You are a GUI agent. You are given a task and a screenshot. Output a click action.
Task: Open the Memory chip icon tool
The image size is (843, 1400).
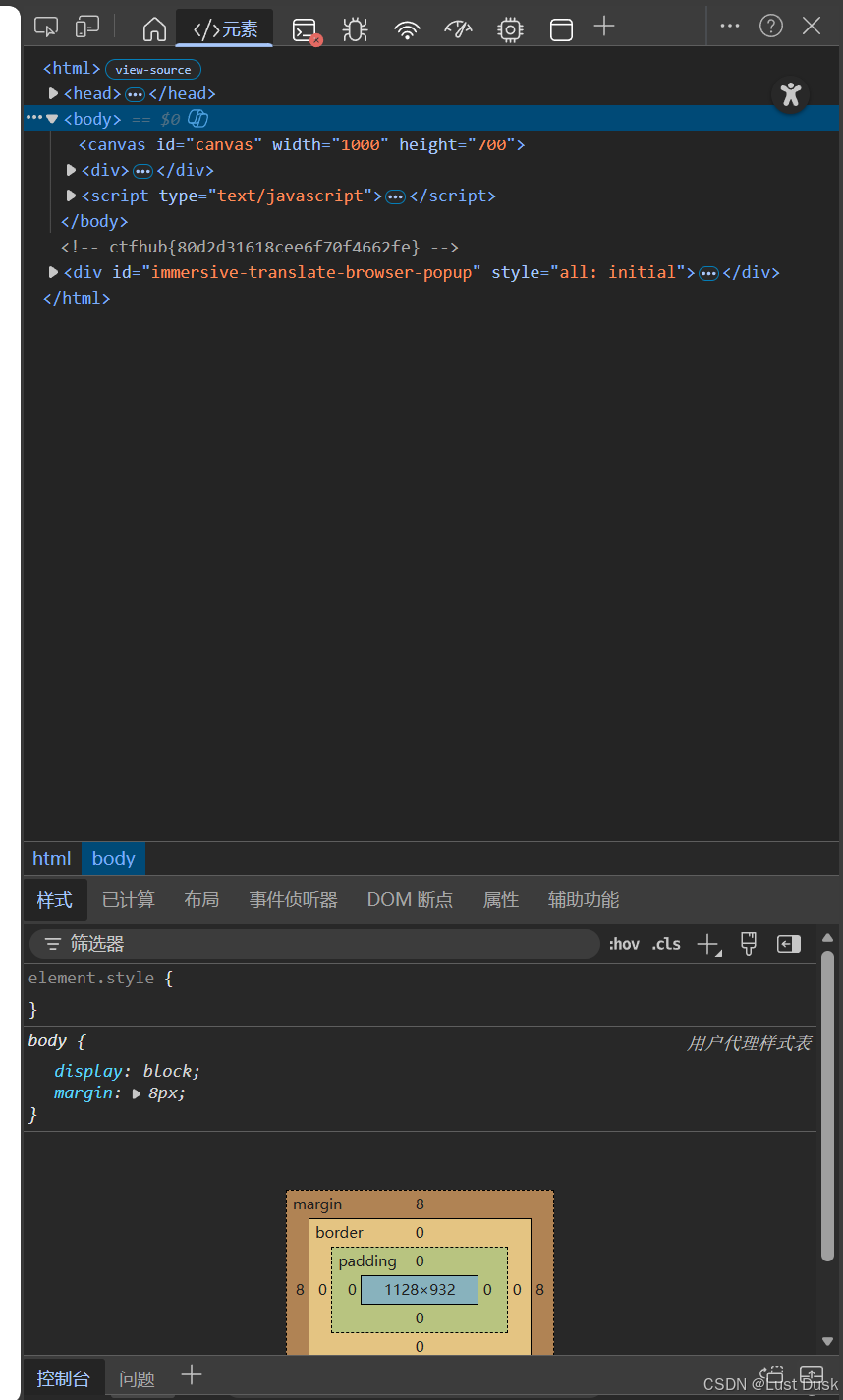(510, 29)
